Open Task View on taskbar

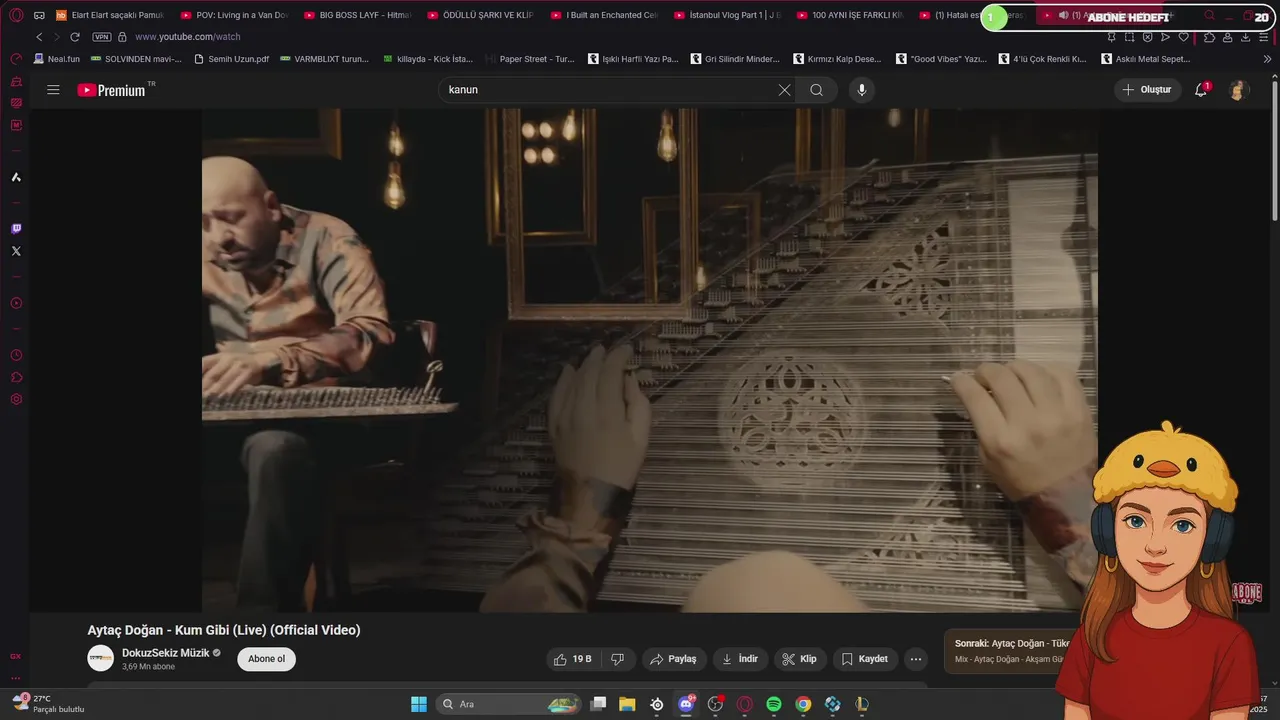click(x=598, y=704)
